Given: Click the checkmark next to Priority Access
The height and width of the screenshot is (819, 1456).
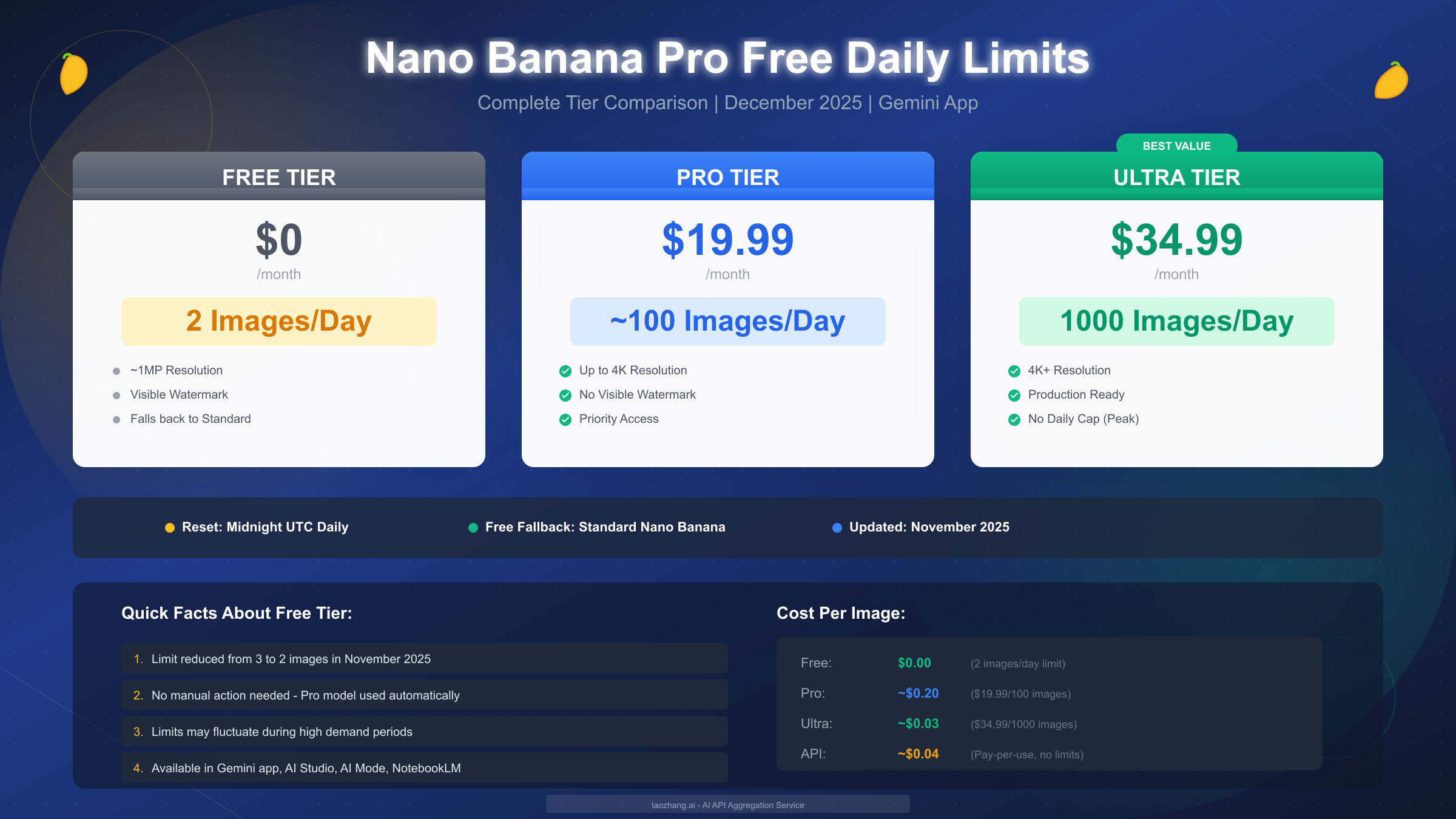Looking at the screenshot, I should click(565, 420).
